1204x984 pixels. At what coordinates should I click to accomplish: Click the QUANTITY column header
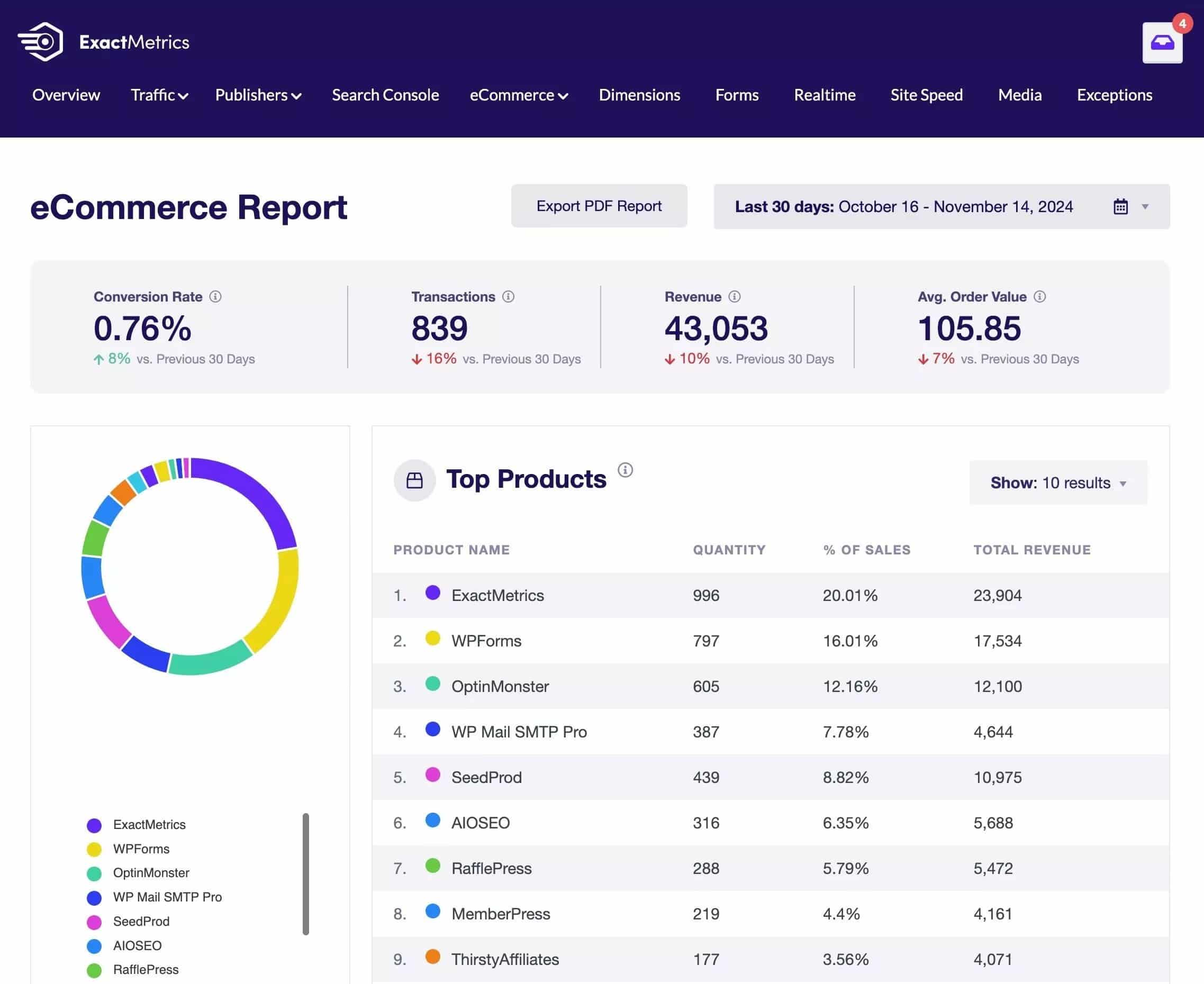tap(729, 550)
